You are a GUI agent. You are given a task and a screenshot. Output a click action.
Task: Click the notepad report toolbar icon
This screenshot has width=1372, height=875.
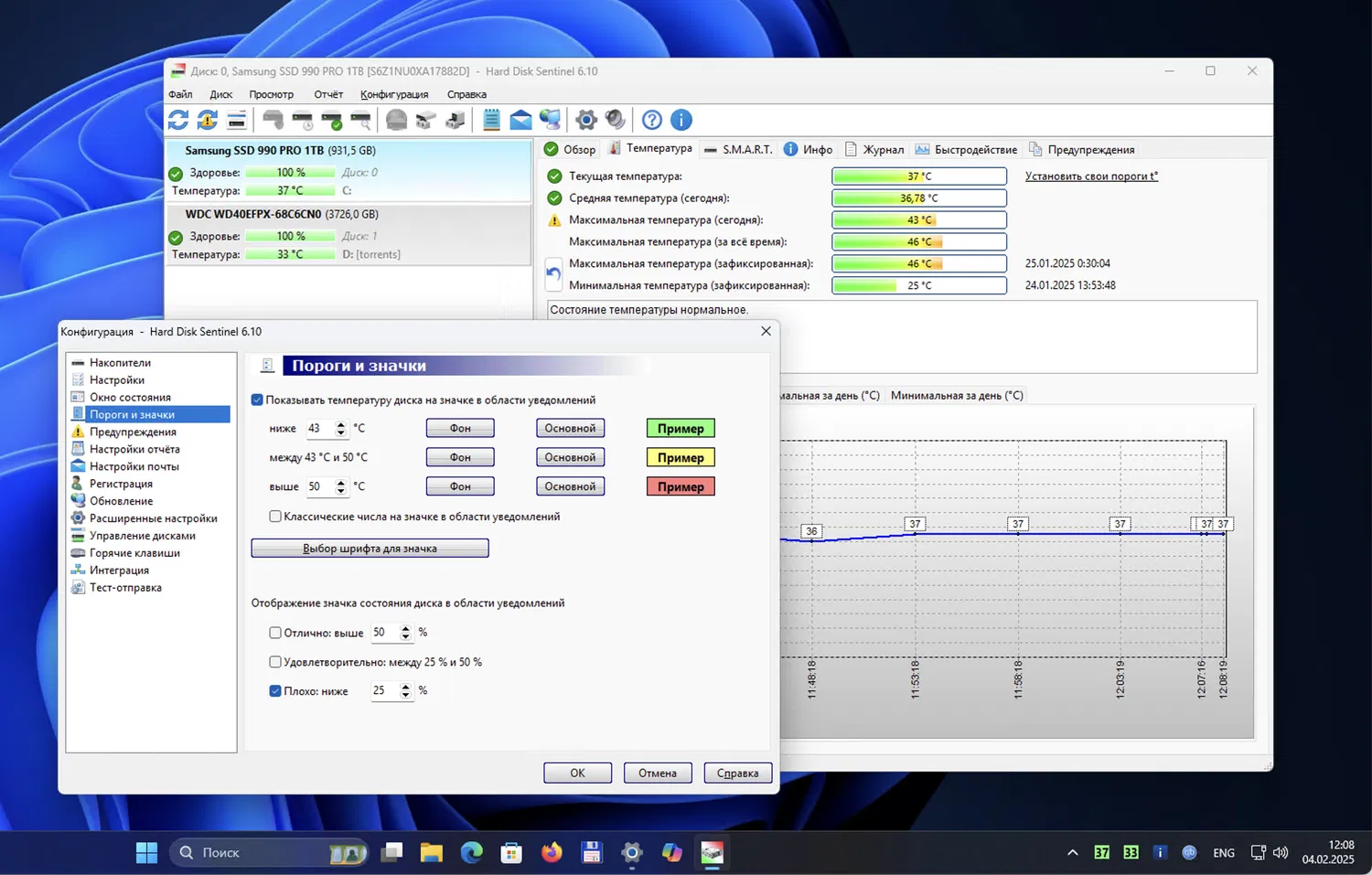coord(491,120)
